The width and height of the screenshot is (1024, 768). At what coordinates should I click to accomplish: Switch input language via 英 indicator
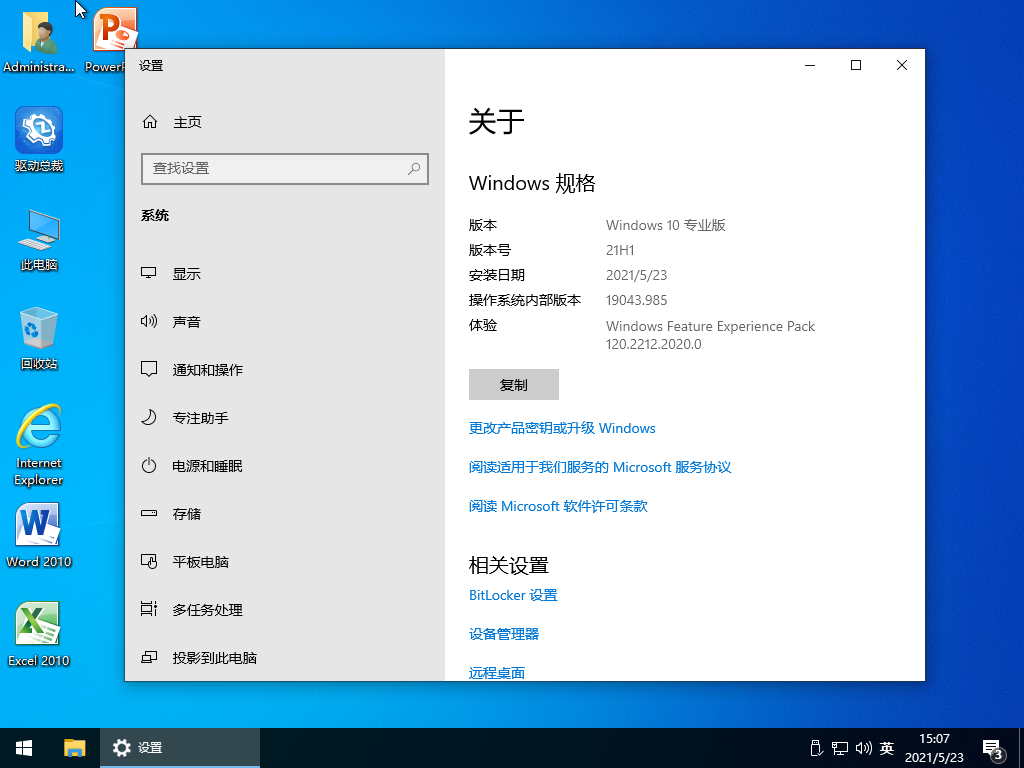pyautogui.click(x=886, y=748)
